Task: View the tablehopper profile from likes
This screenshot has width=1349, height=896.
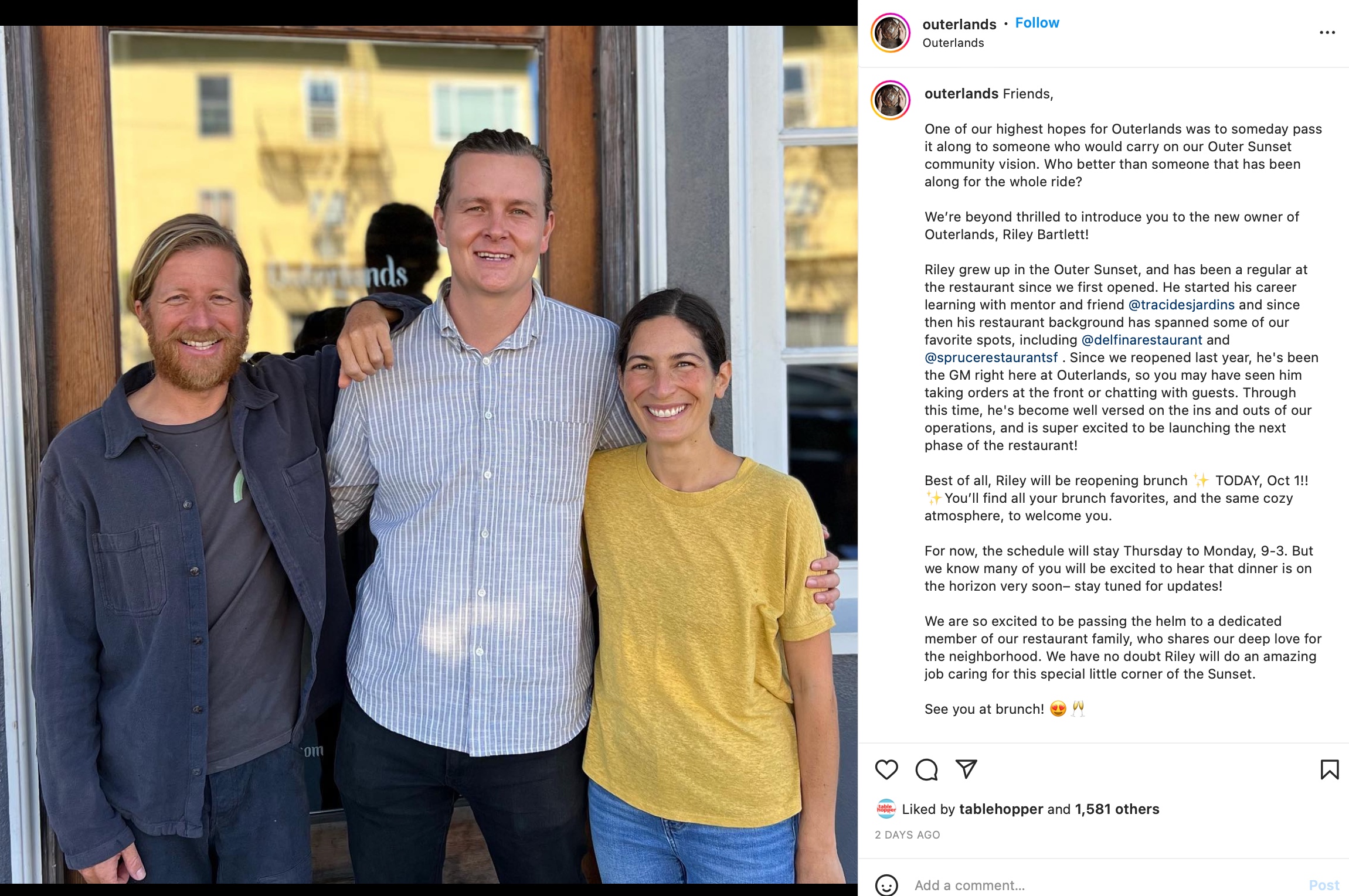Action: coord(1001,809)
